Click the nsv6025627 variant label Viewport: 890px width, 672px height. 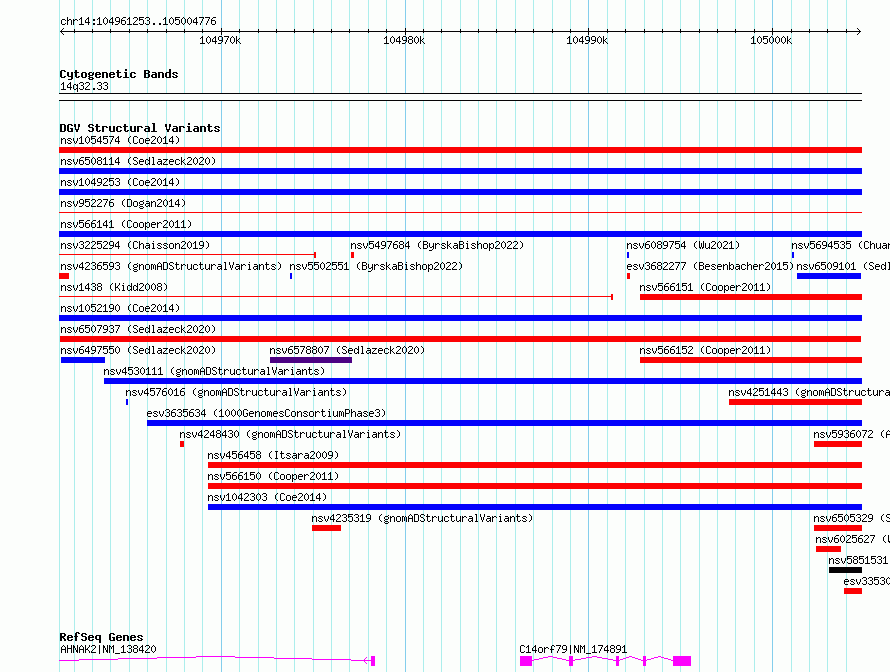853,539
